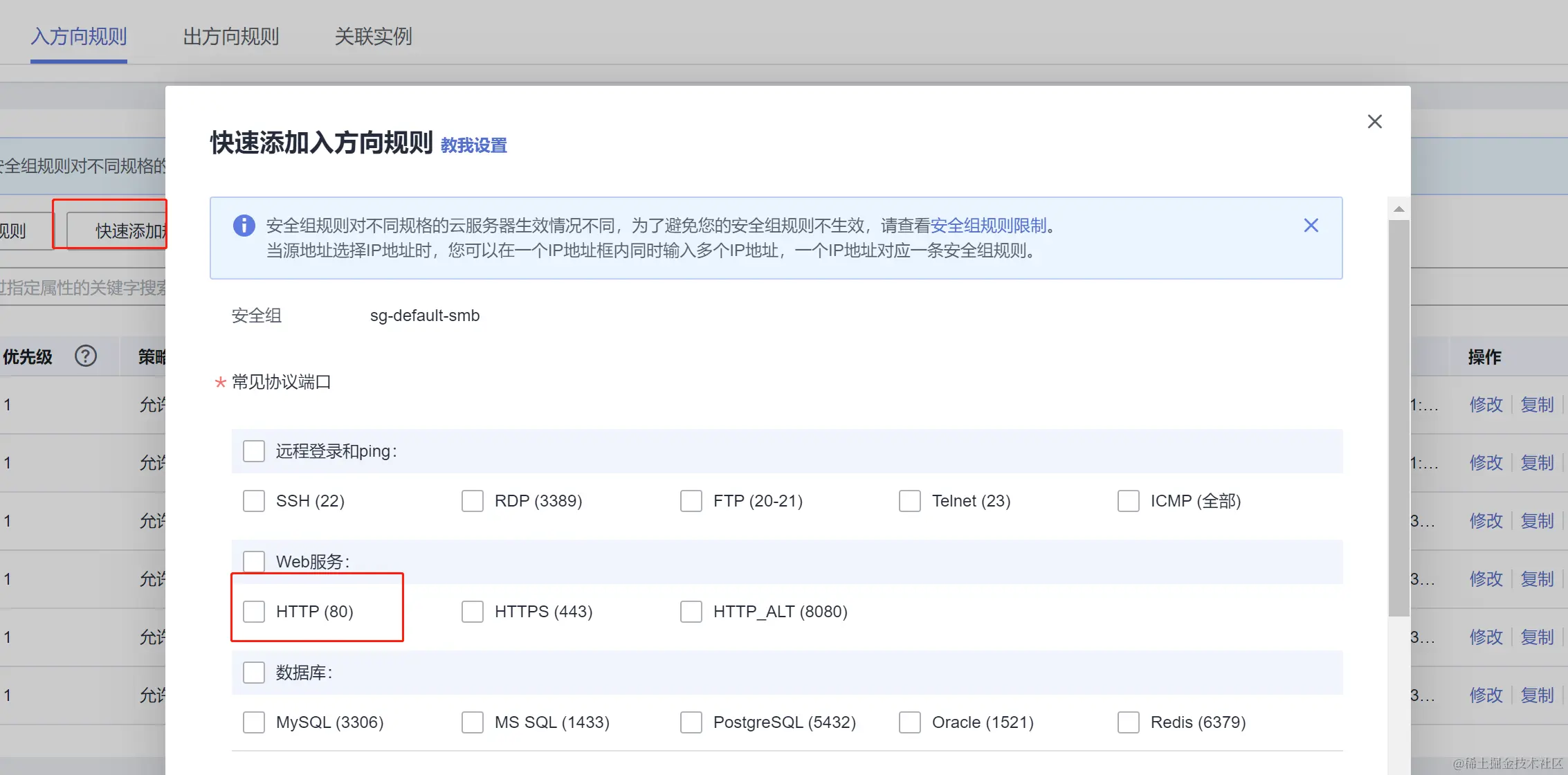Select the 远程登录和ping group checkbox
Screen dimensions: 1568x775
pyautogui.click(x=253, y=450)
